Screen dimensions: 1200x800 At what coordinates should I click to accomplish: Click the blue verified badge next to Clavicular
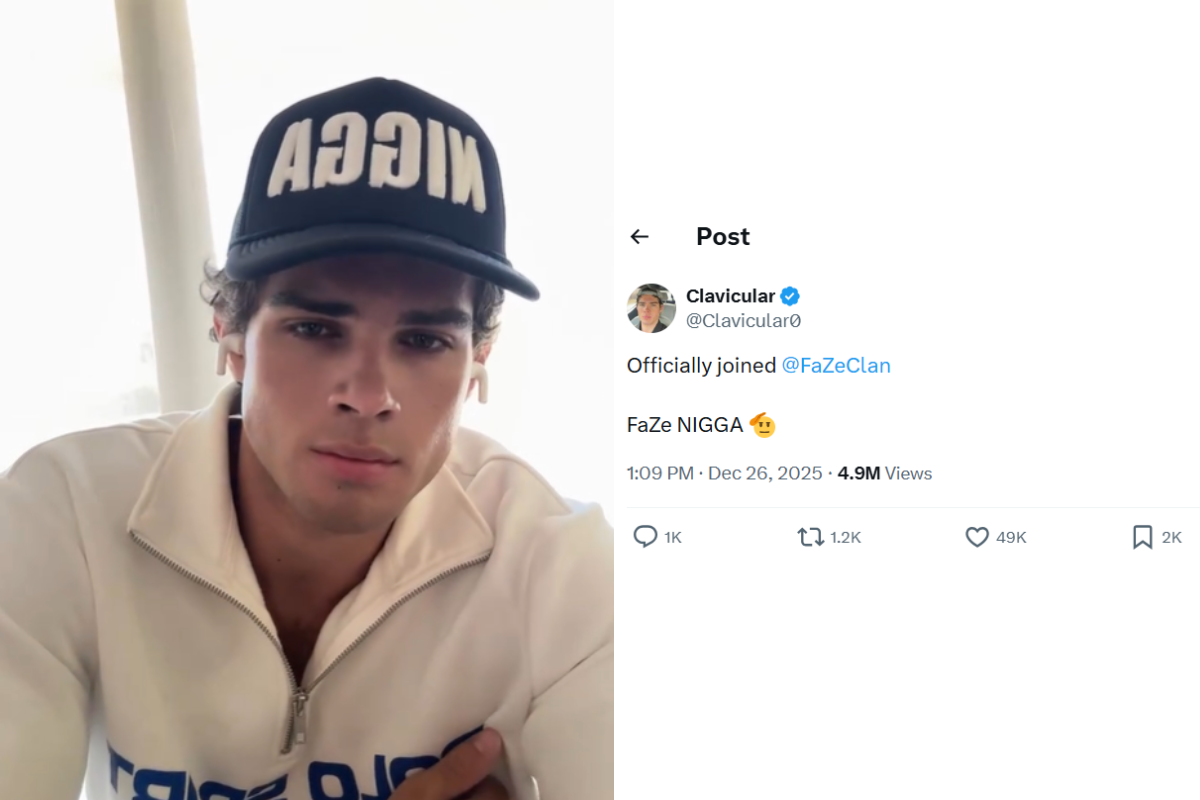(x=790, y=295)
